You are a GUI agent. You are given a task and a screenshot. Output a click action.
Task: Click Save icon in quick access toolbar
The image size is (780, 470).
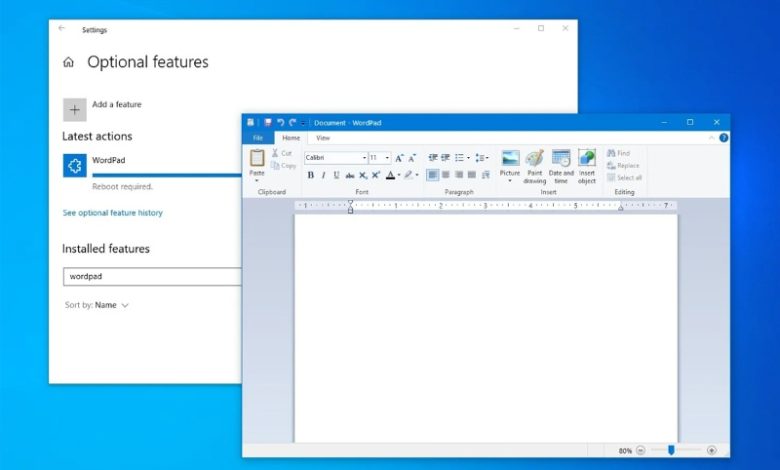pos(268,122)
